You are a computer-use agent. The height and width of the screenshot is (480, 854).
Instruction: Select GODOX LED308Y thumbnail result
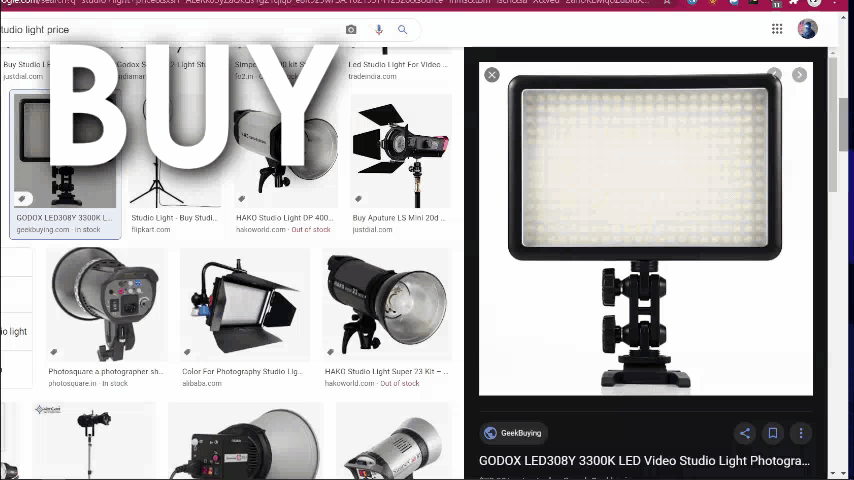[65, 150]
